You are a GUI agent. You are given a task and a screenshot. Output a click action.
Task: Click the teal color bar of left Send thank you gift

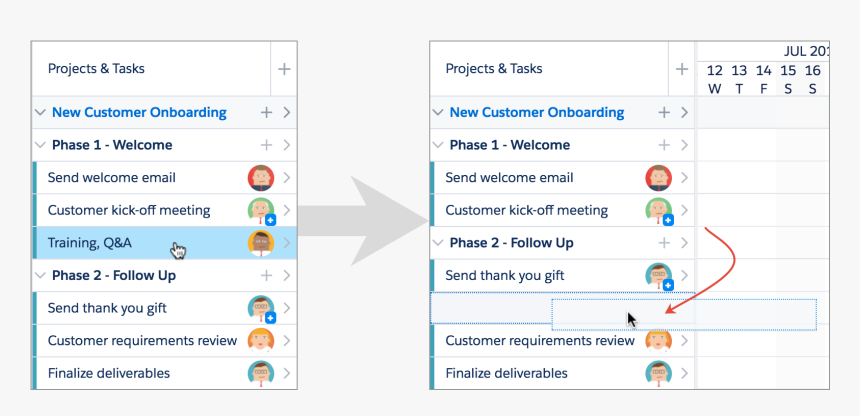pos(35,308)
